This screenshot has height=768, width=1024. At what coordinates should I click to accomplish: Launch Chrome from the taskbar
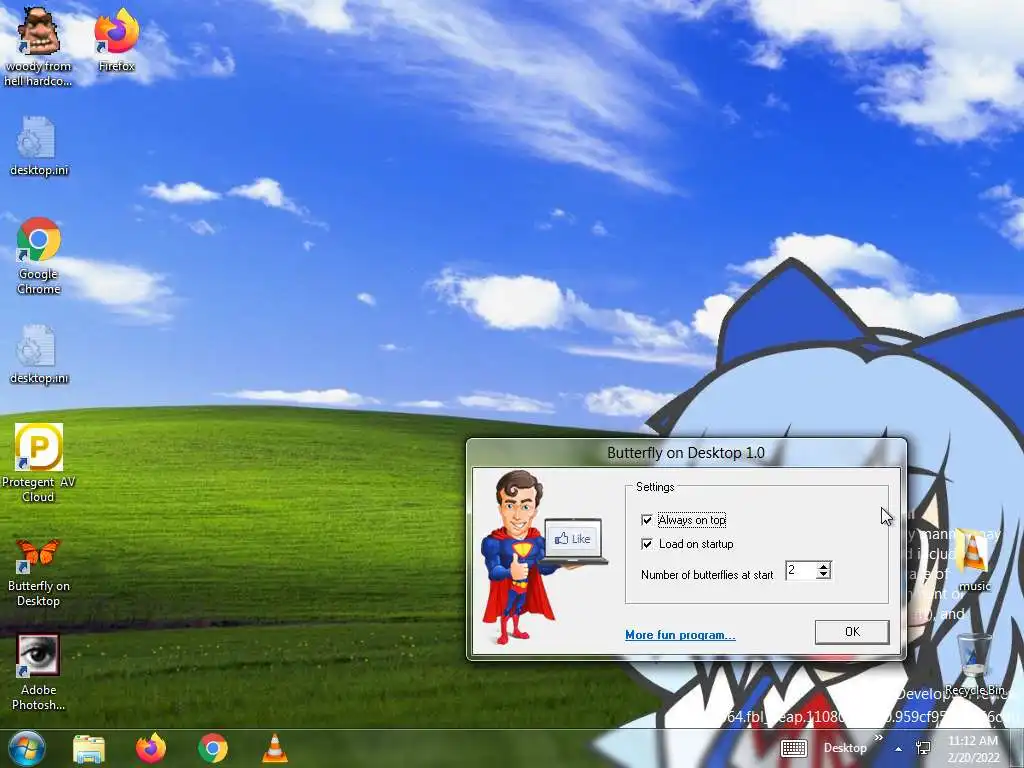213,748
